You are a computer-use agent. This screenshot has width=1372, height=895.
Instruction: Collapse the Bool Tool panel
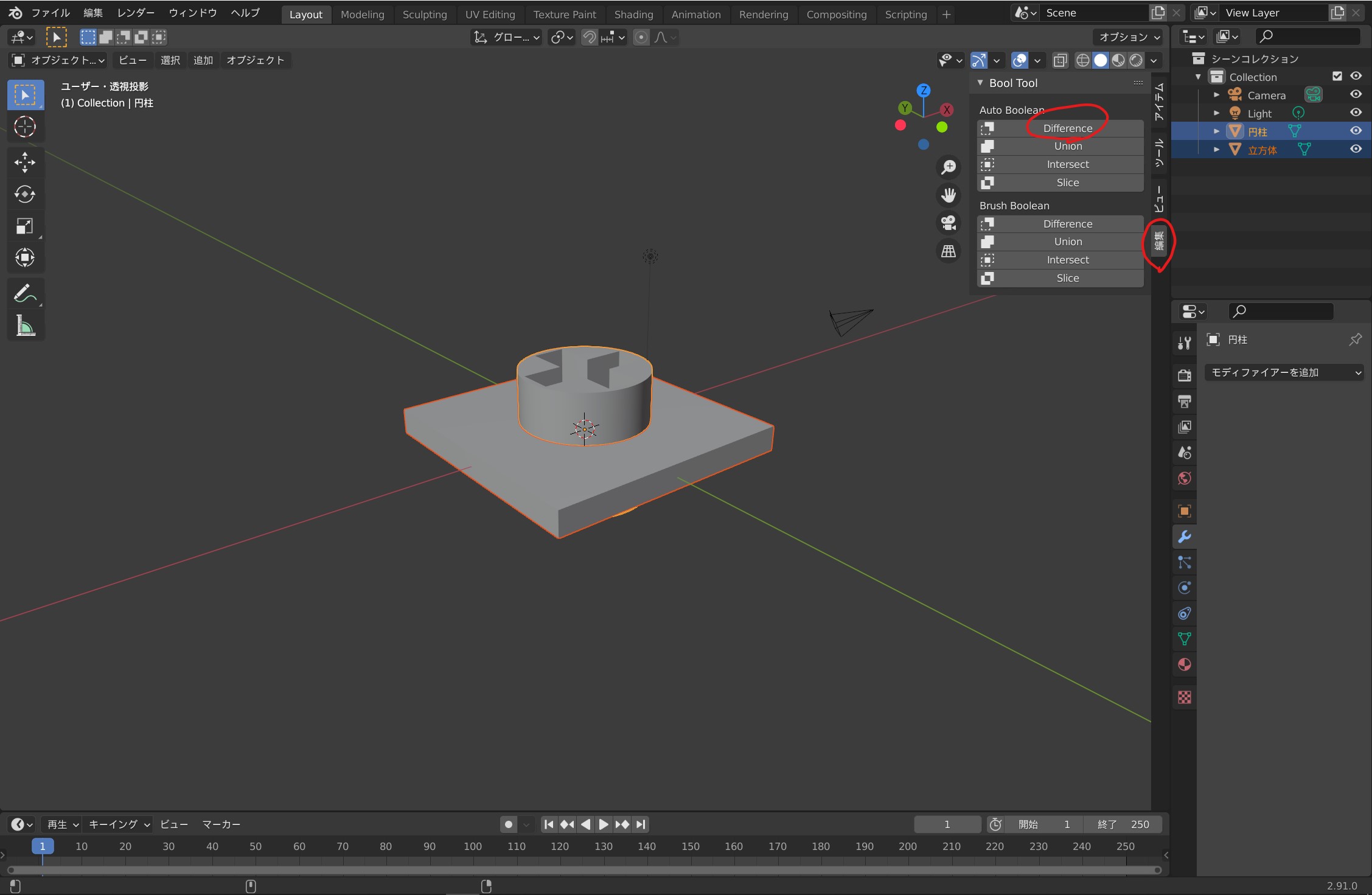pos(980,83)
